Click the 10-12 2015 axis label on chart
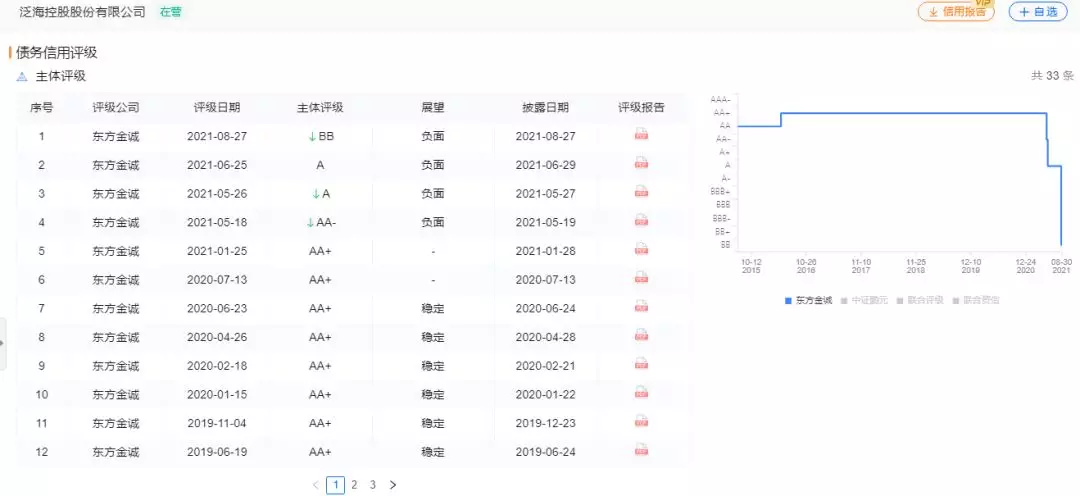Viewport: 1080px width, 496px height. (751, 266)
